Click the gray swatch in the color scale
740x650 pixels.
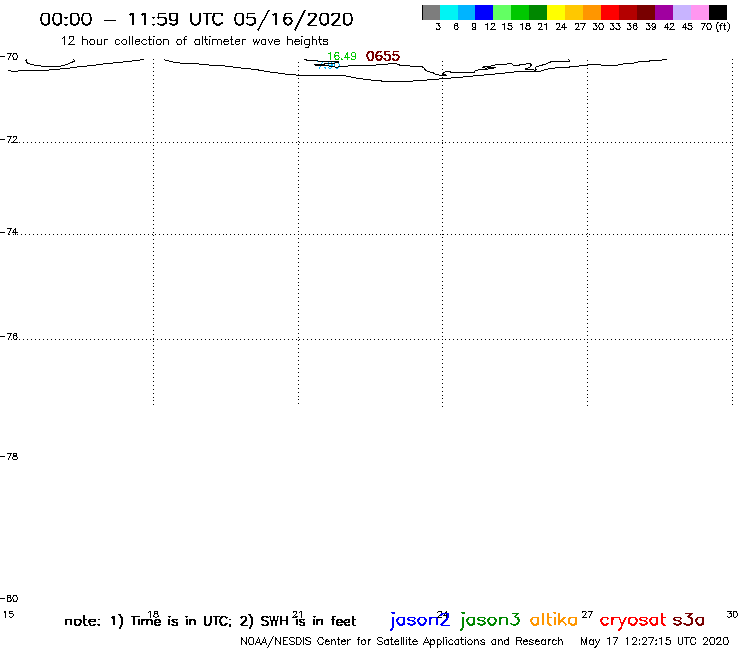tap(431, 12)
